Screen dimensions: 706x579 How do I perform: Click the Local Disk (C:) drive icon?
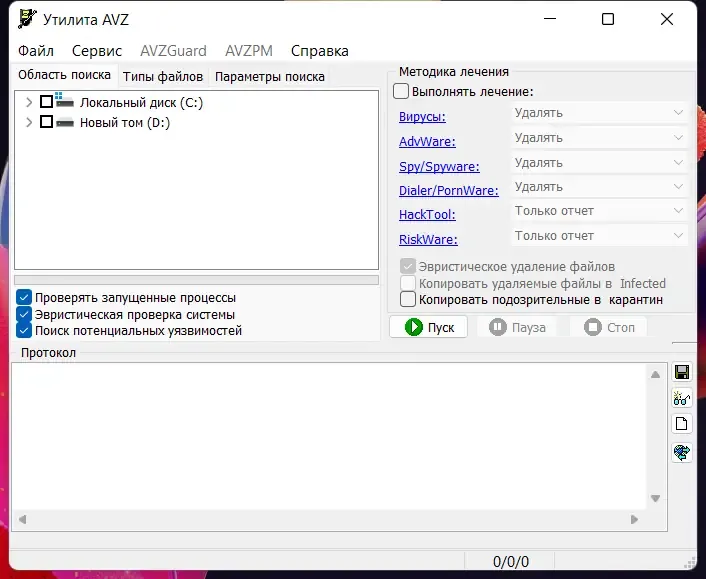64,101
